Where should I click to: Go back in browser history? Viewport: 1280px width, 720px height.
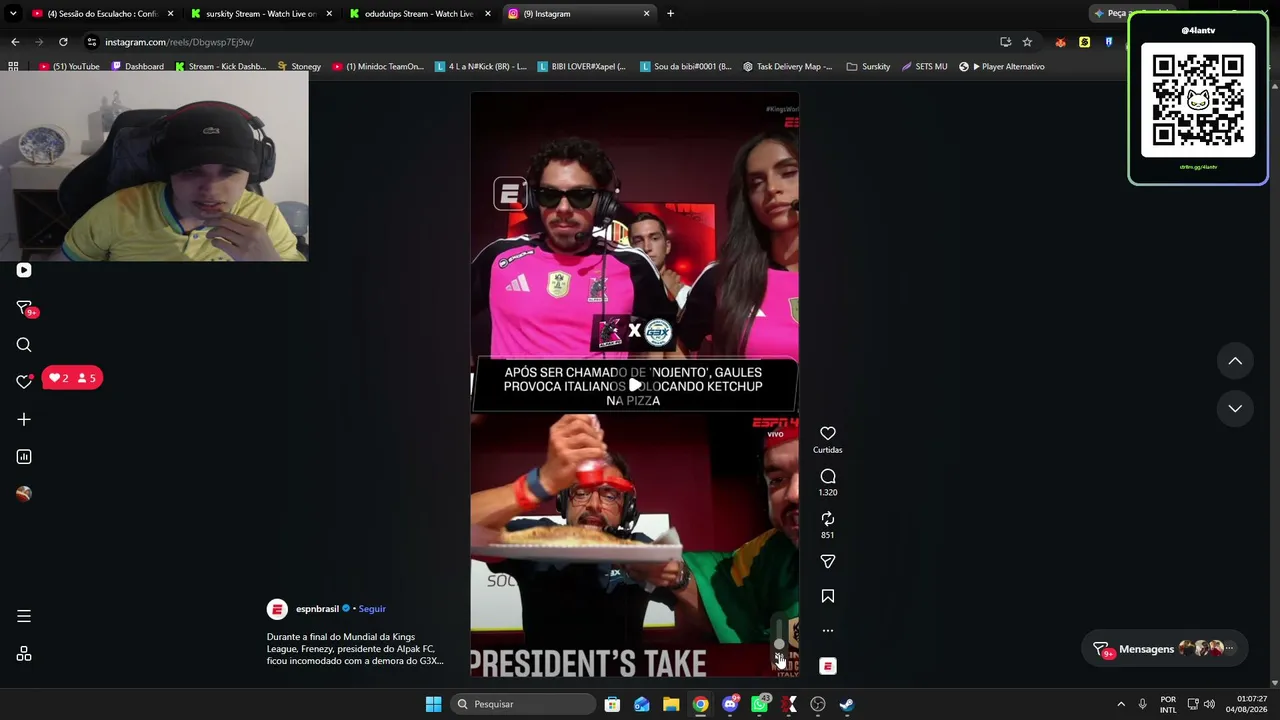tap(15, 42)
